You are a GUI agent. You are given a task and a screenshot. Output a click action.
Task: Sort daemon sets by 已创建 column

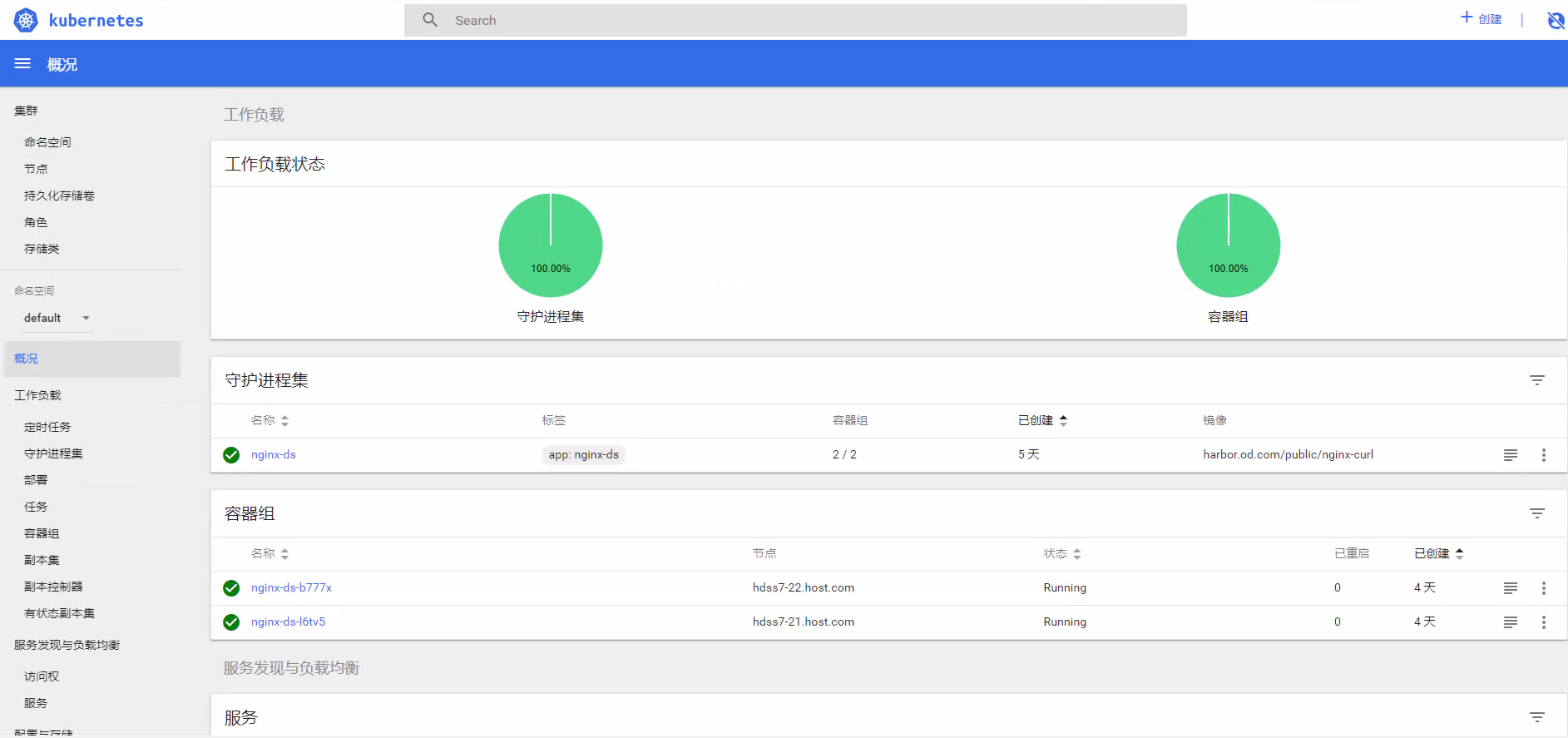pos(1043,420)
